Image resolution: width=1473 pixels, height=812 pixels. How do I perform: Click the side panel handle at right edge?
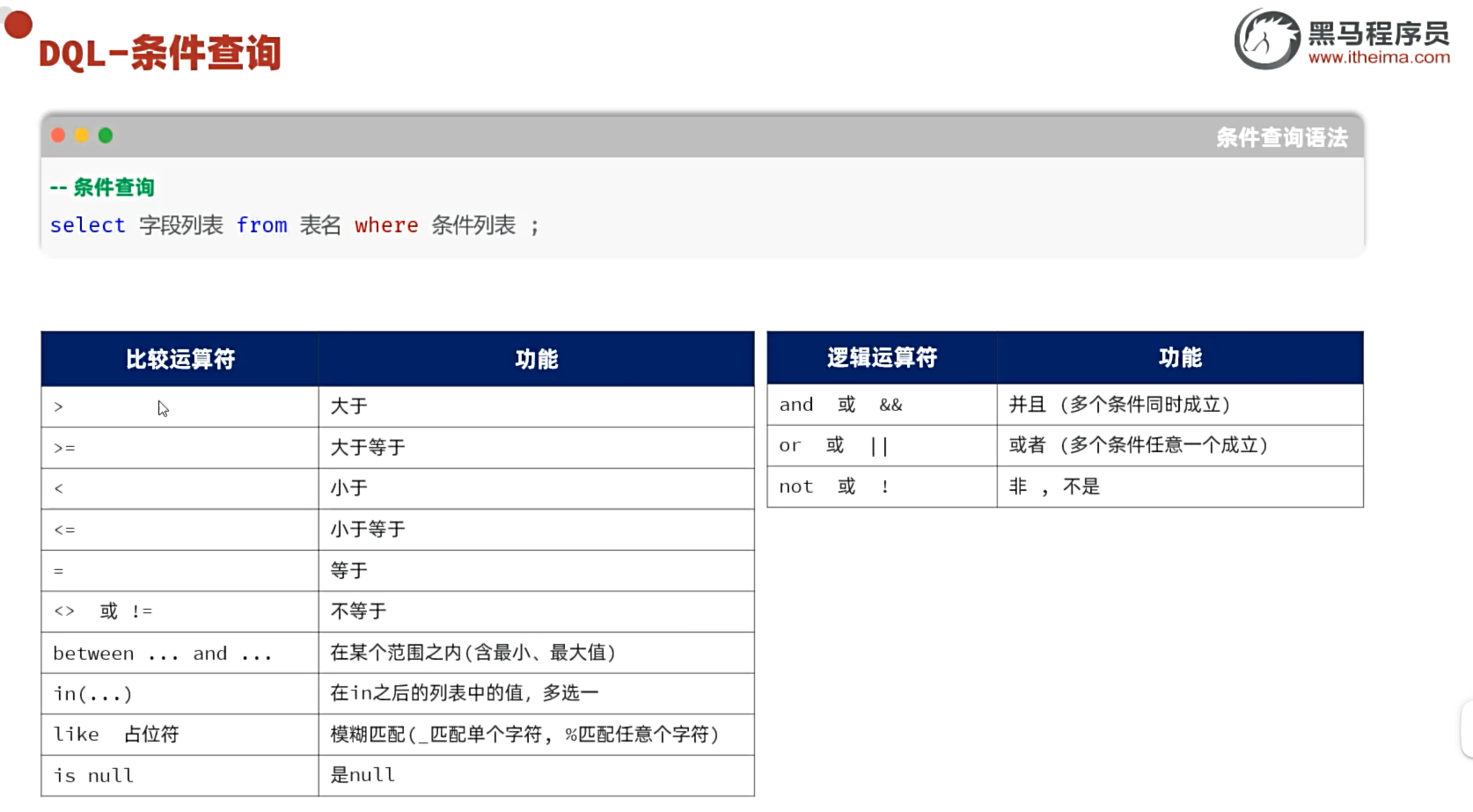(x=1467, y=729)
